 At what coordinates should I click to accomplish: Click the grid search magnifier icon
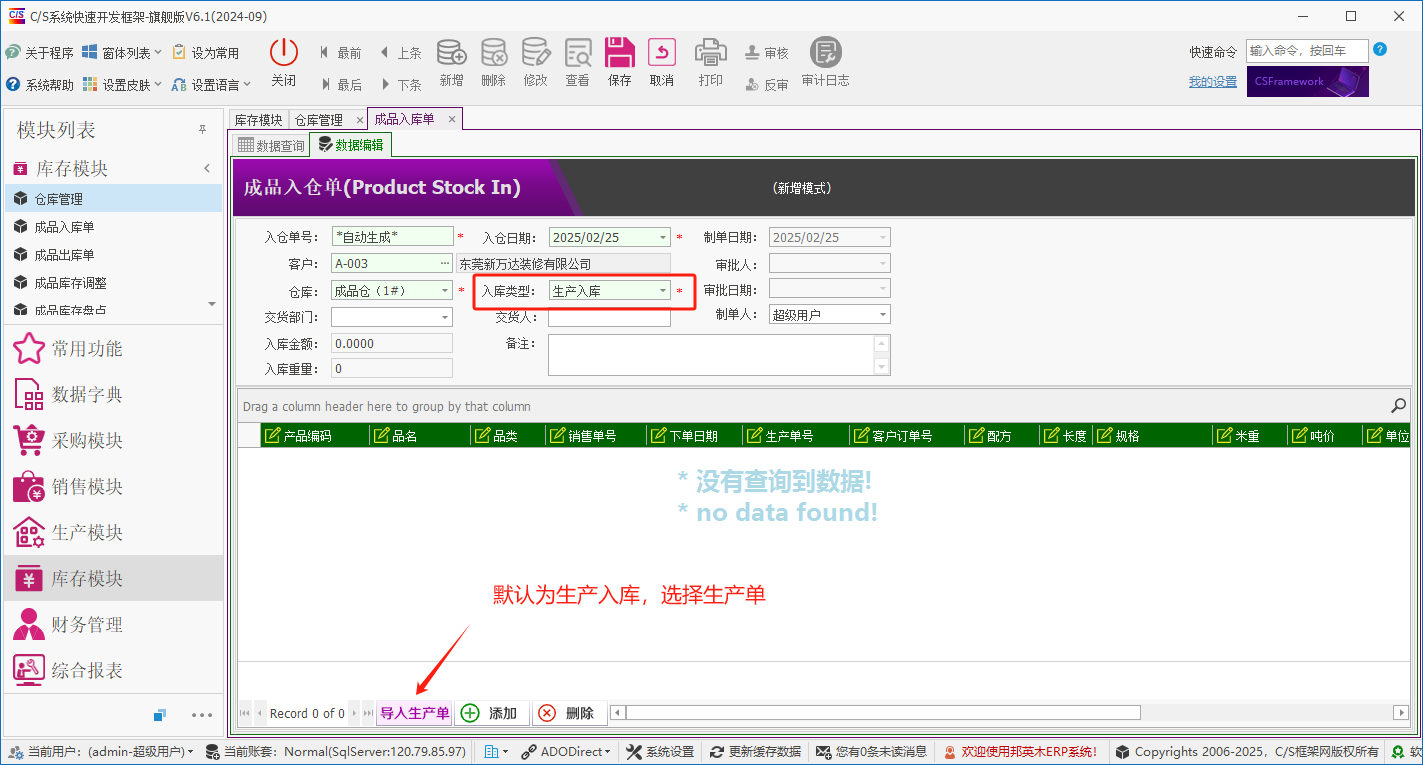tap(1398, 406)
